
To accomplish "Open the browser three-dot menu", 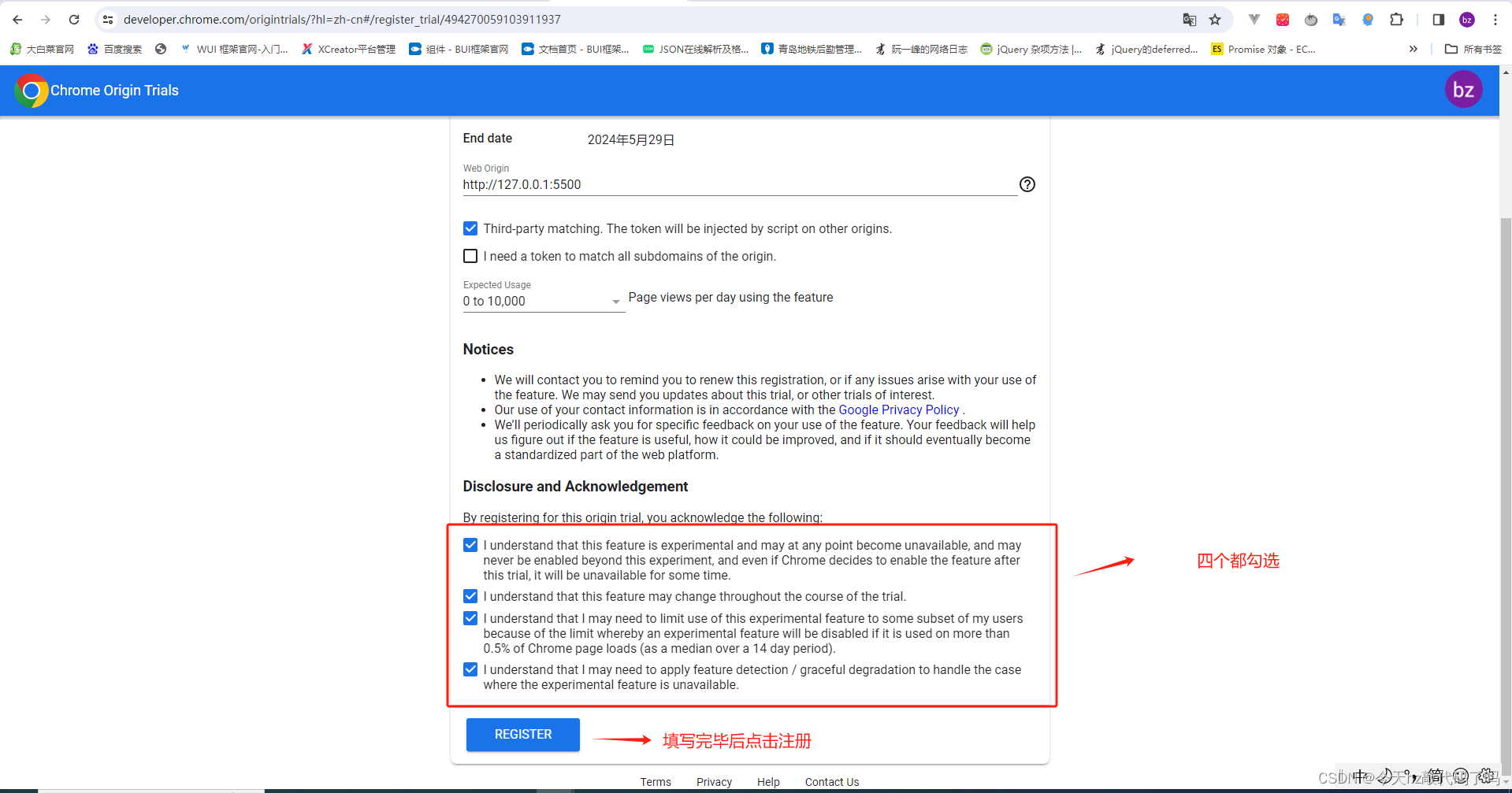I will click(1496, 19).
